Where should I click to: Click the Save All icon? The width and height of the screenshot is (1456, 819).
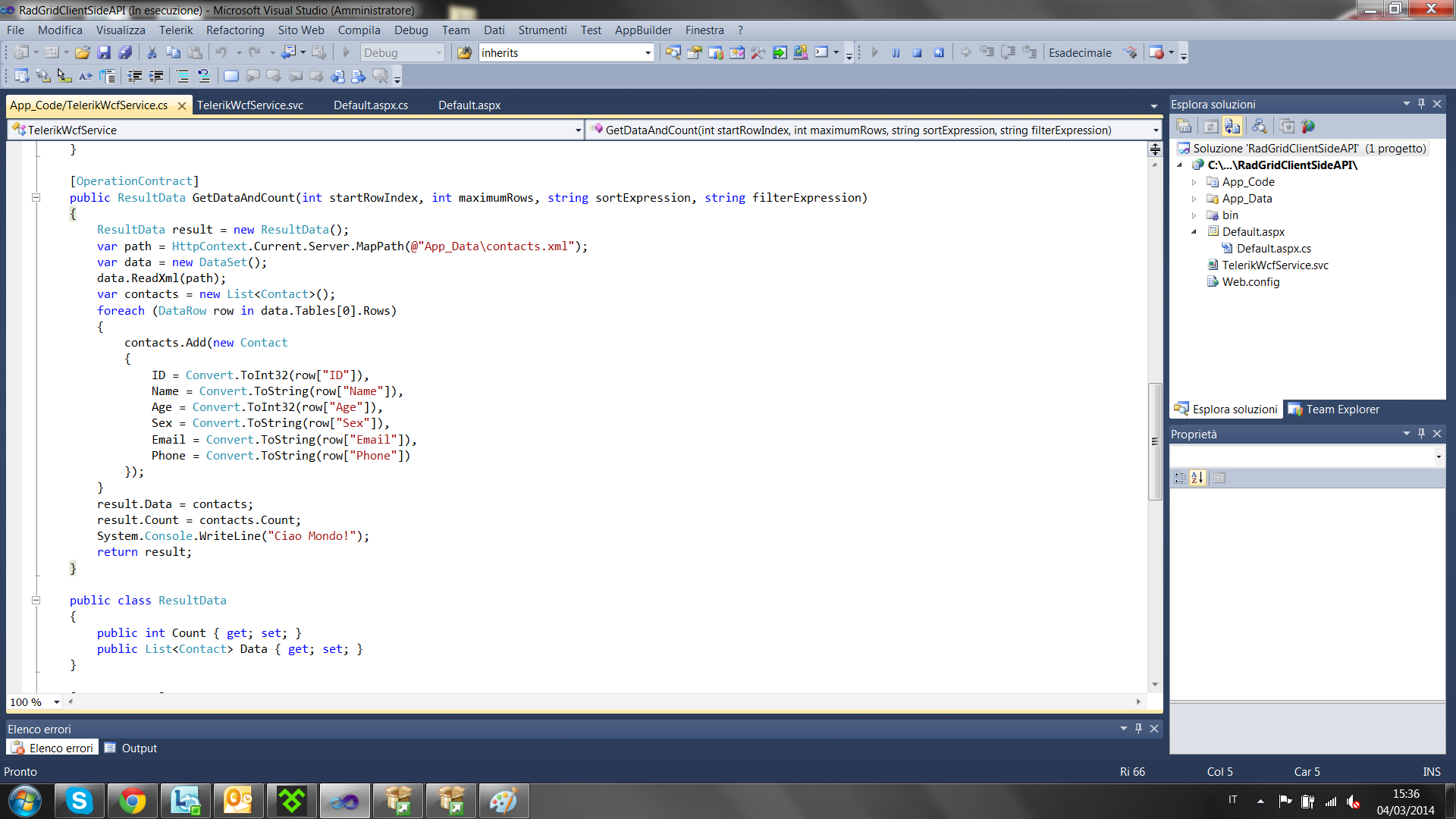125,52
